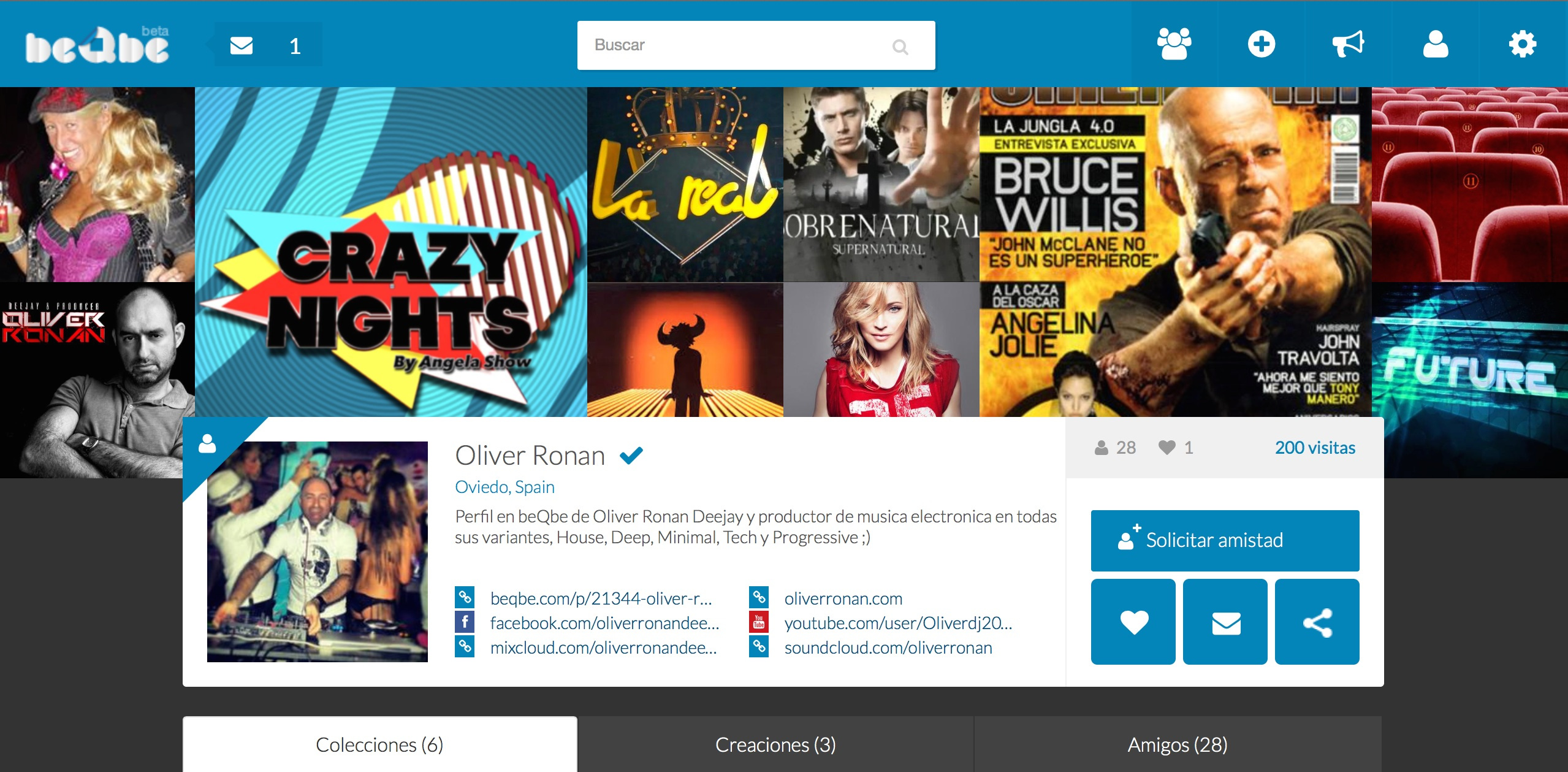Open the oliverronan.com link
This screenshot has width=1568, height=772.
coord(843,598)
